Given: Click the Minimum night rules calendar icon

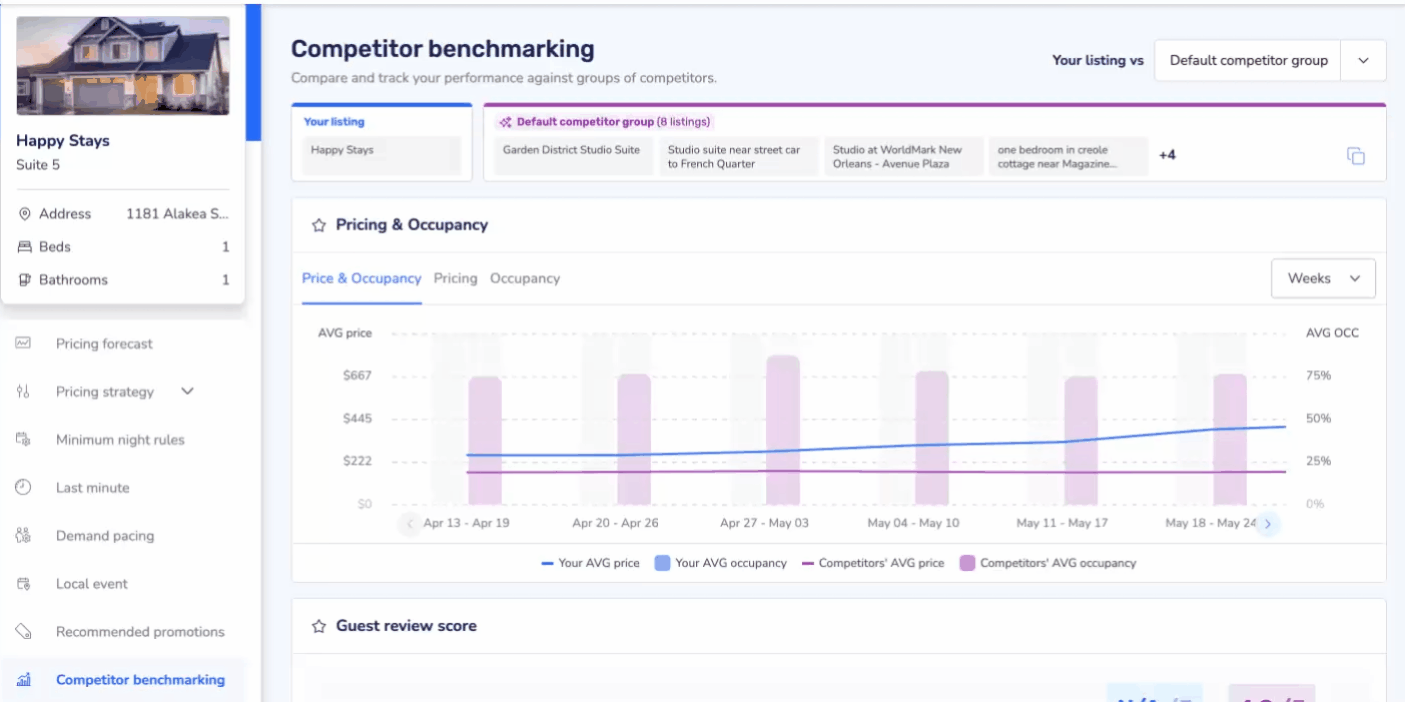Looking at the screenshot, I should pos(23,439).
